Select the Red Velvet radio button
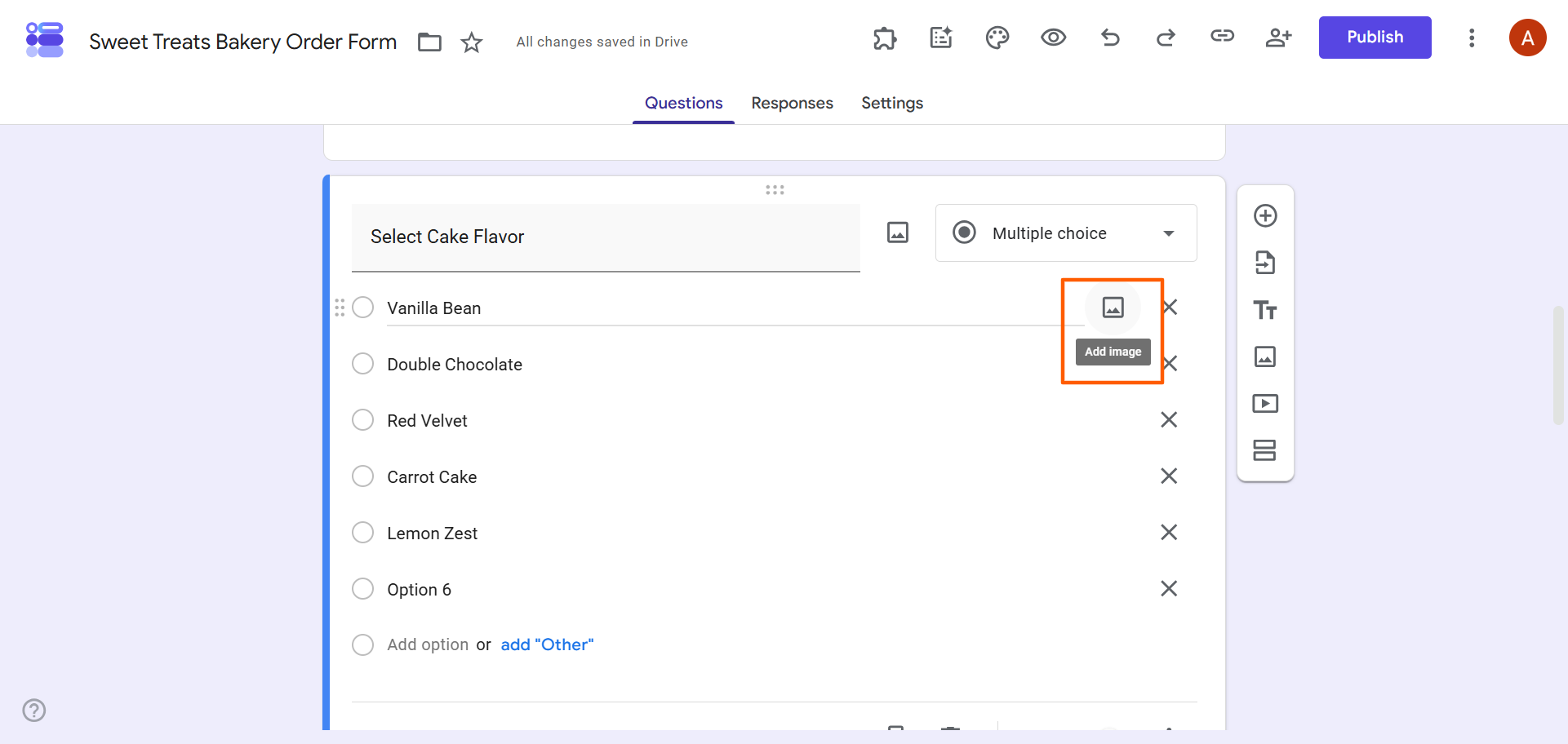 point(362,420)
